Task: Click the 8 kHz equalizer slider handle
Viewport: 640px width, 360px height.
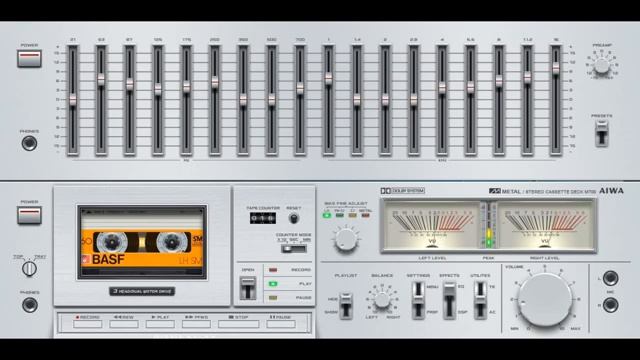Action: tap(499, 81)
